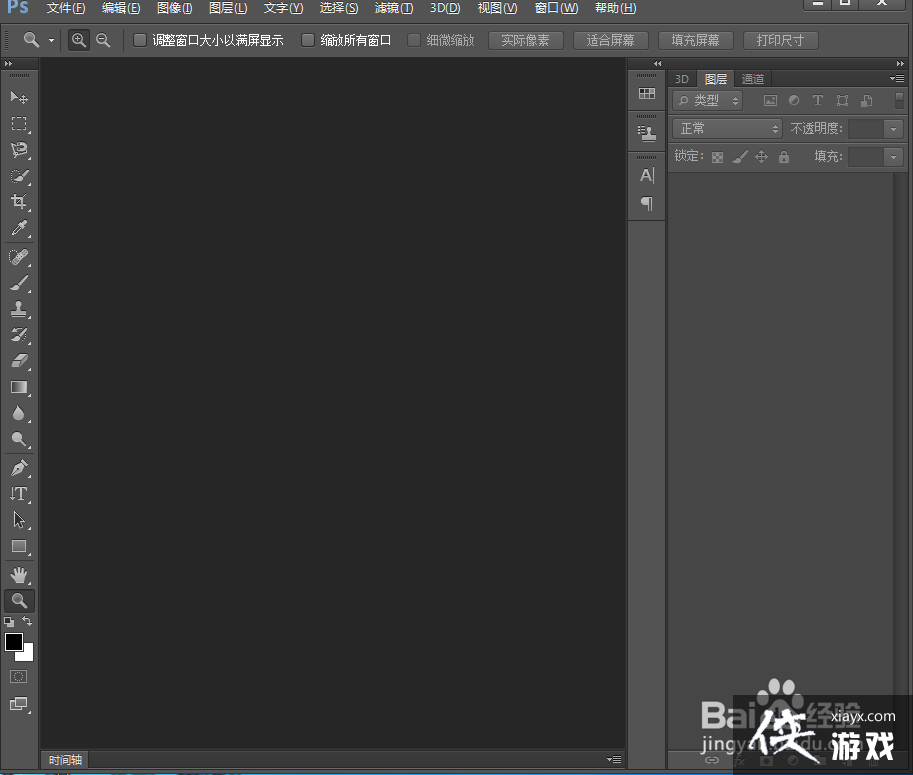Select the Path Selection tool
This screenshot has height=775, width=913.
19,520
